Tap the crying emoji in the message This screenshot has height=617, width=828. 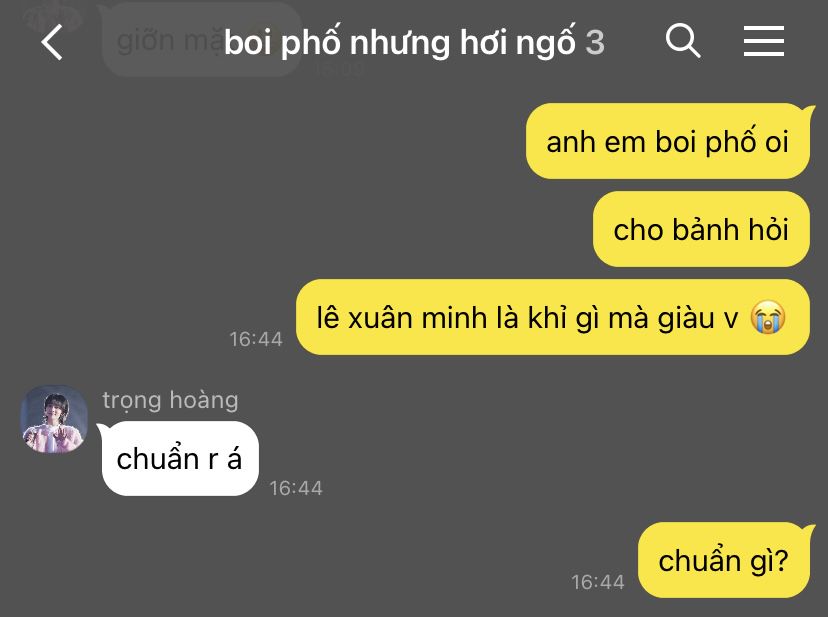pos(768,317)
